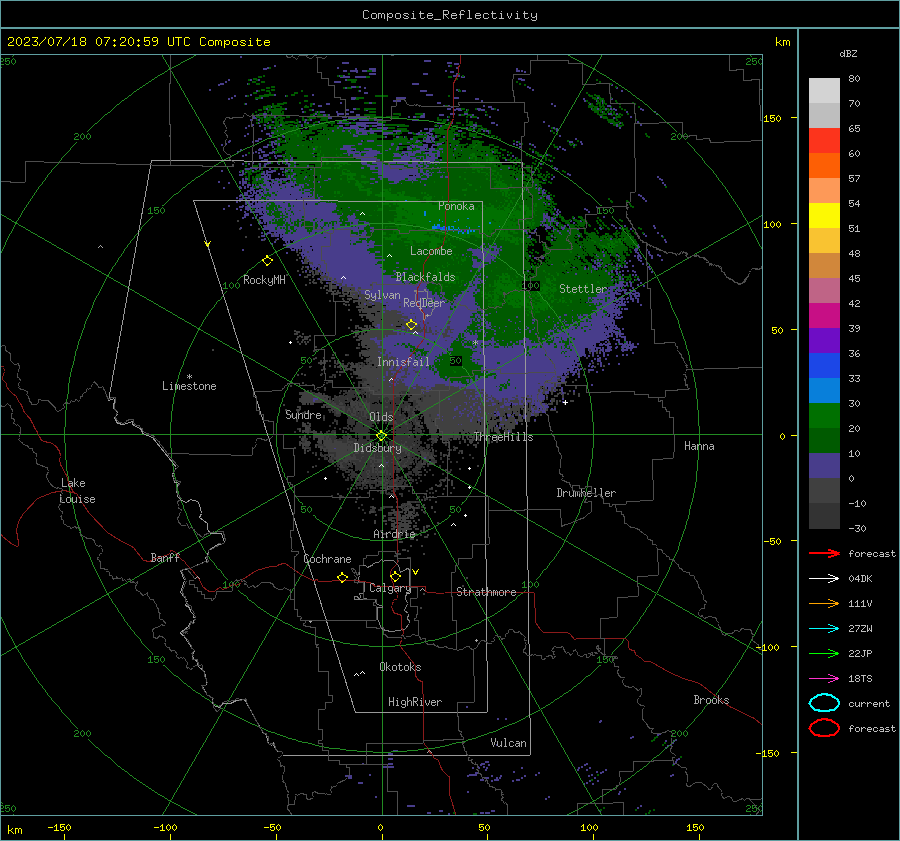This screenshot has width=900, height=841.
Task: Choose the bright yellow 51-54 dBZ swatch
Action: click(824, 215)
